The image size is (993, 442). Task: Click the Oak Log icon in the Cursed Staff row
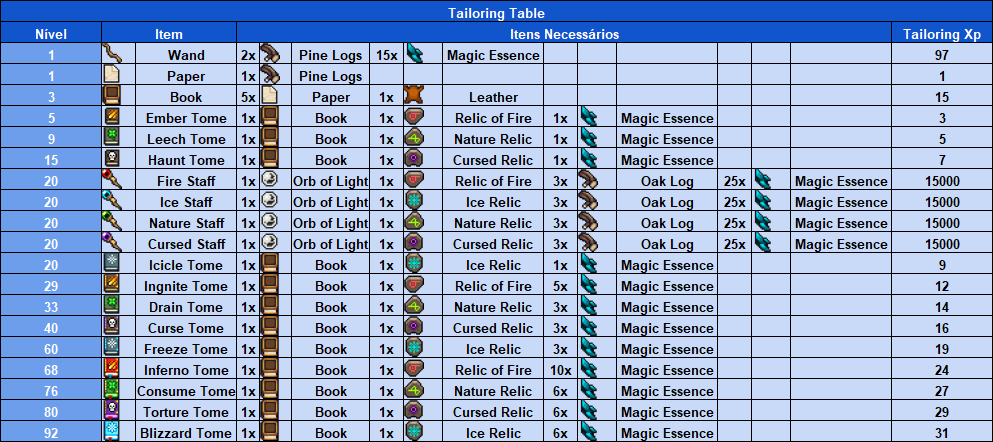(588, 243)
